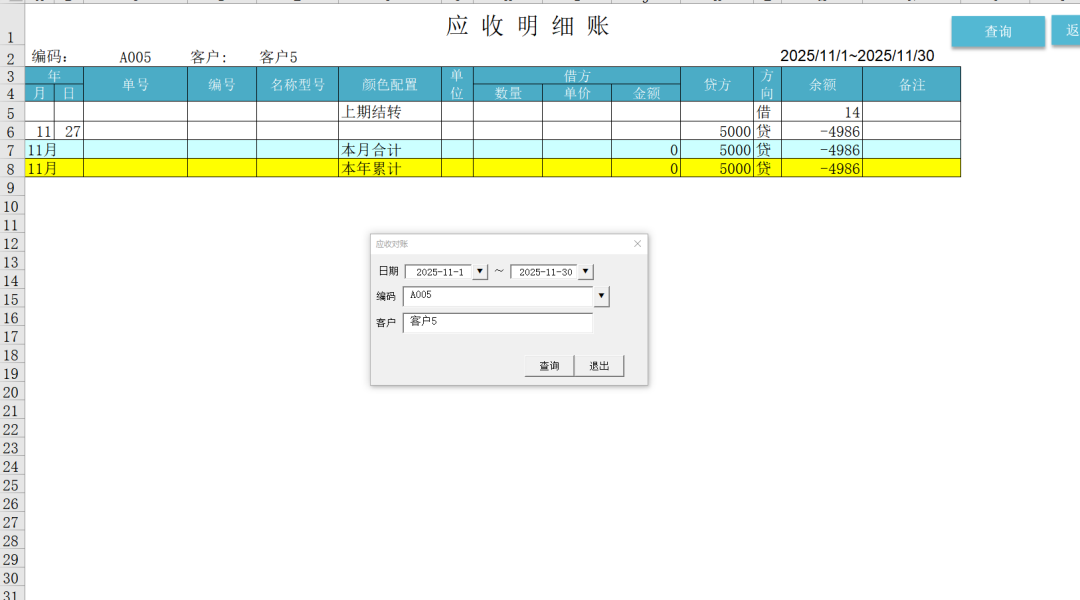Select the date range cell 2025/11/1~2025/11/30
Viewport: 1080px width, 600px height.
pyautogui.click(x=857, y=56)
